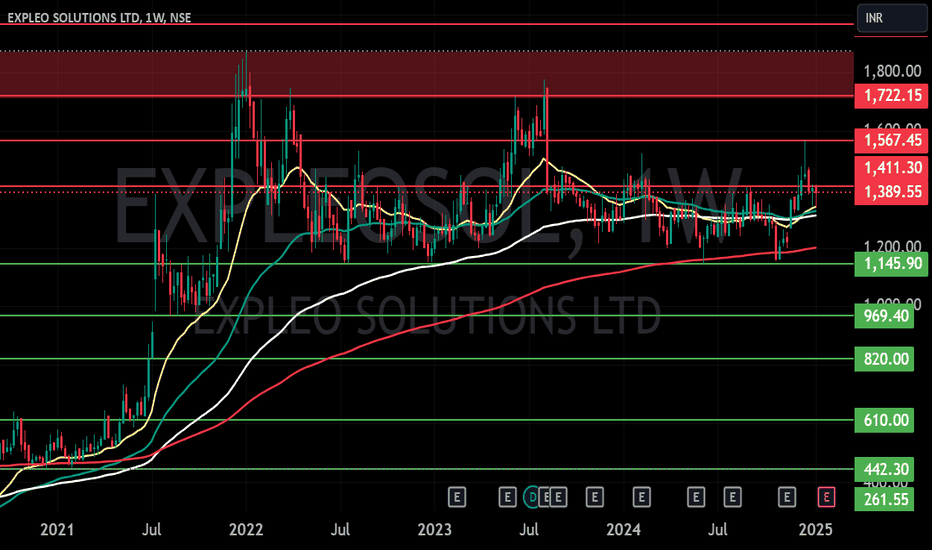Image resolution: width=932 pixels, height=550 pixels.
Task: Click the Jul label between 2021 and 2022
Action: pos(152,529)
